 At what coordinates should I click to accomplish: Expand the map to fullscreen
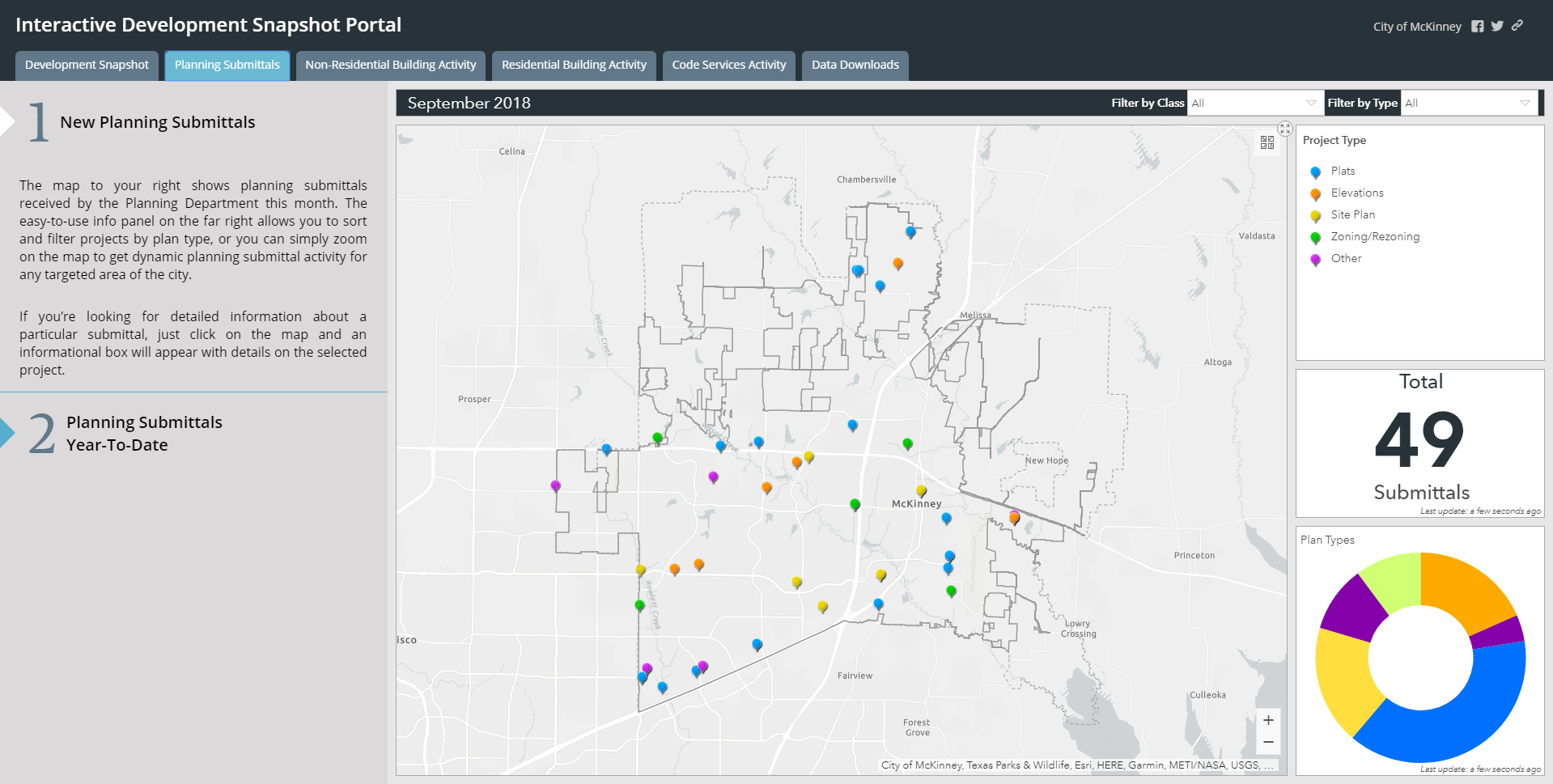(x=1285, y=129)
